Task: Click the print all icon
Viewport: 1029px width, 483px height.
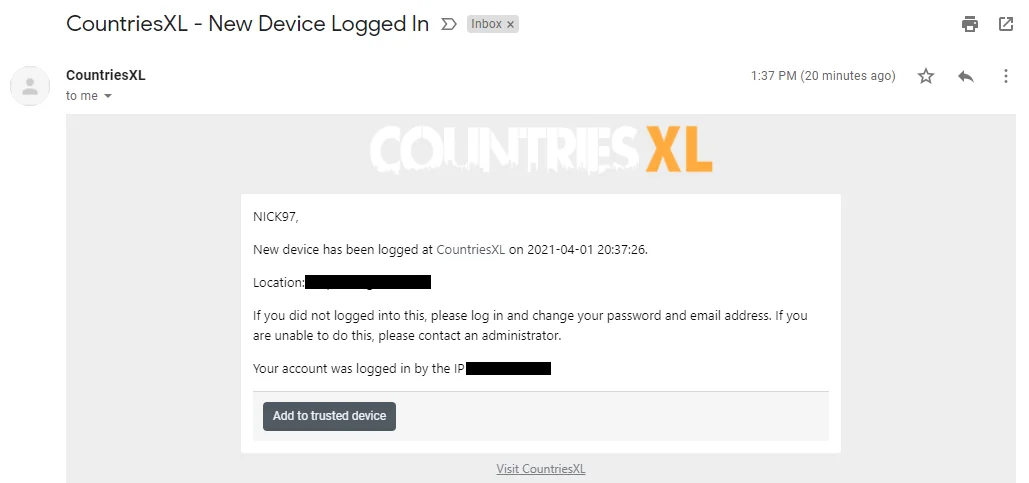Action: pos(969,24)
